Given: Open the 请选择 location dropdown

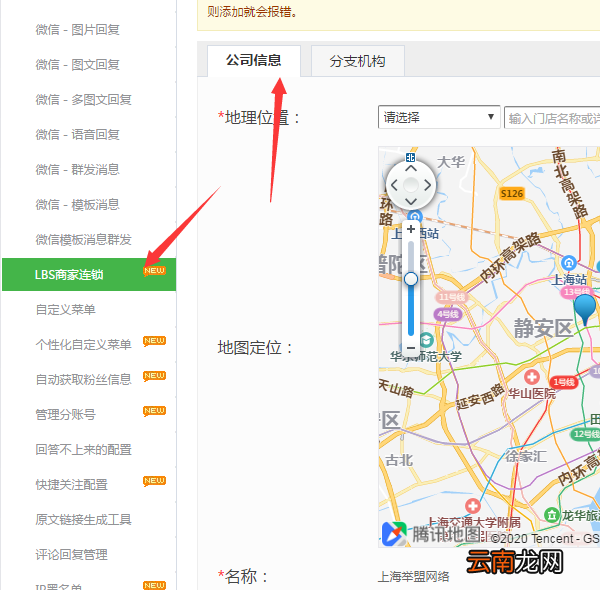Looking at the screenshot, I should point(439,117).
